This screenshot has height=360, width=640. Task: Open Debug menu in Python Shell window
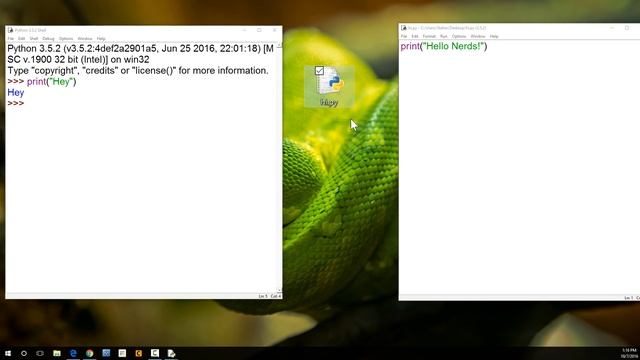(48, 39)
